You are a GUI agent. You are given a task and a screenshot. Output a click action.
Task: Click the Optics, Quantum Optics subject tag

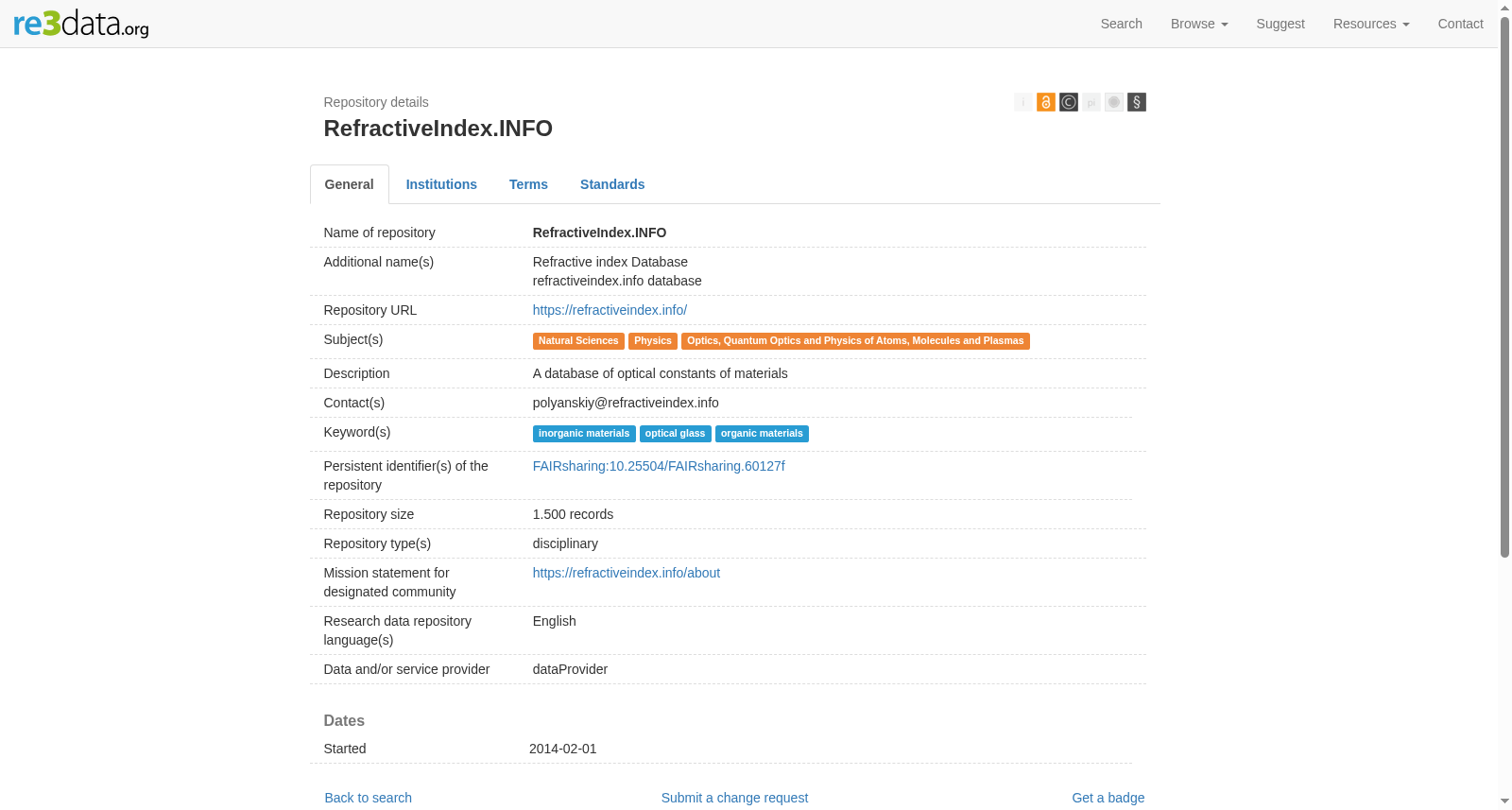click(855, 341)
